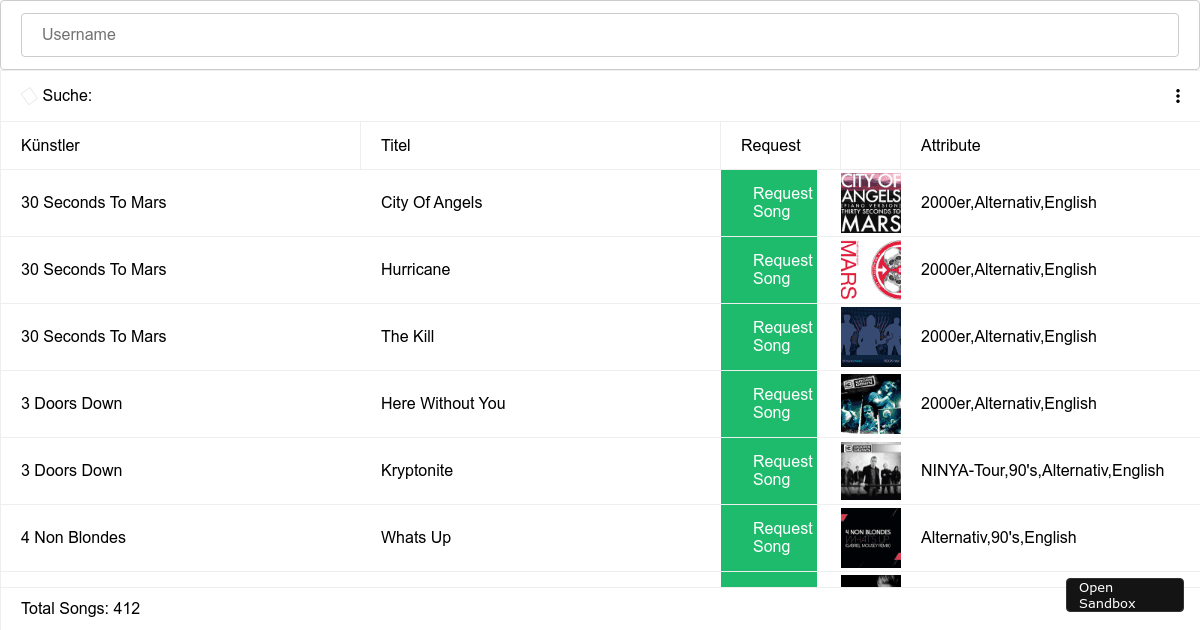The width and height of the screenshot is (1200, 630).
Task: Click the Username input field
Action: 600,34
